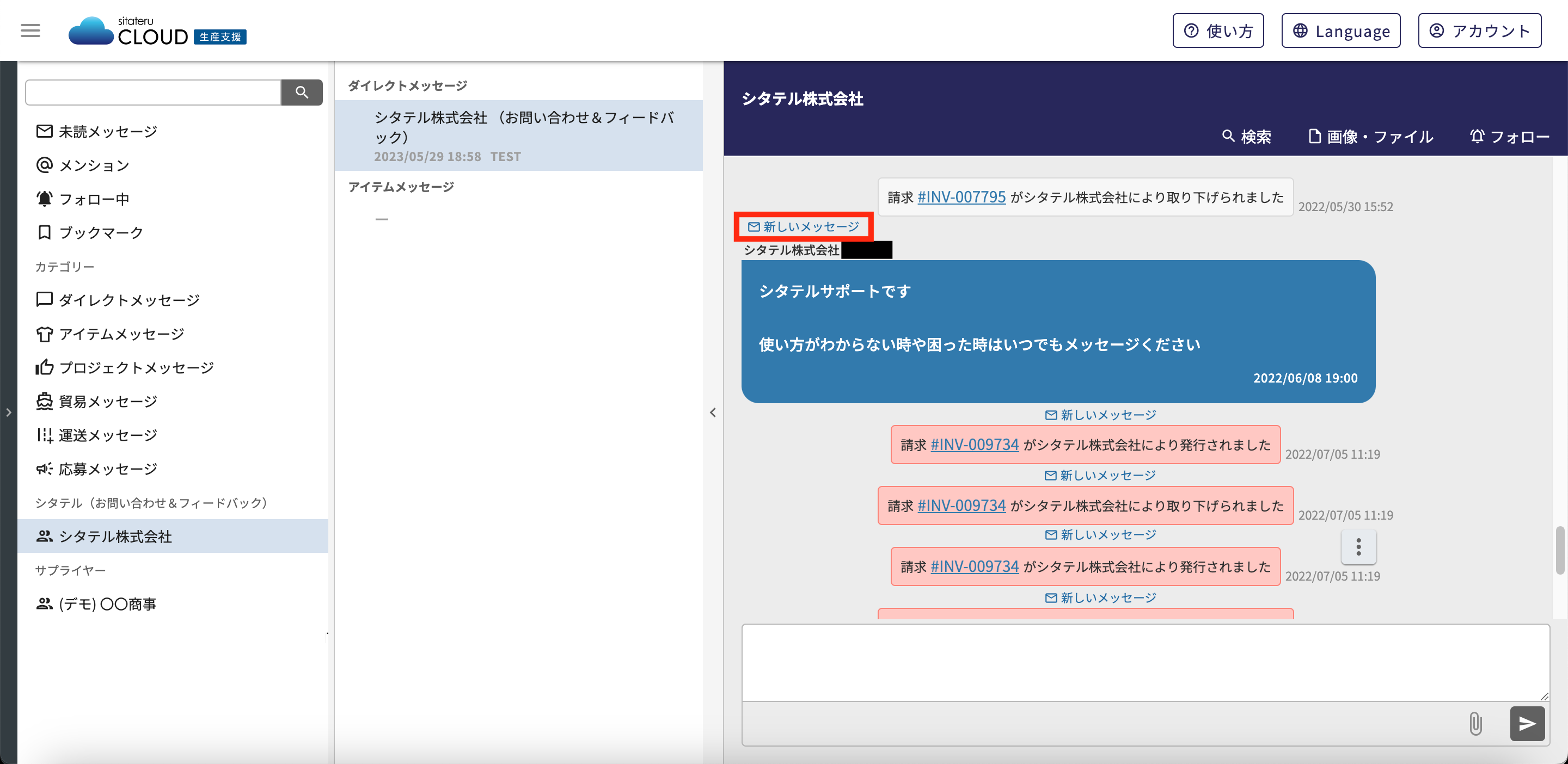
Task: Select (デモ) 〇〇商事 supplier
Action: 174,603
